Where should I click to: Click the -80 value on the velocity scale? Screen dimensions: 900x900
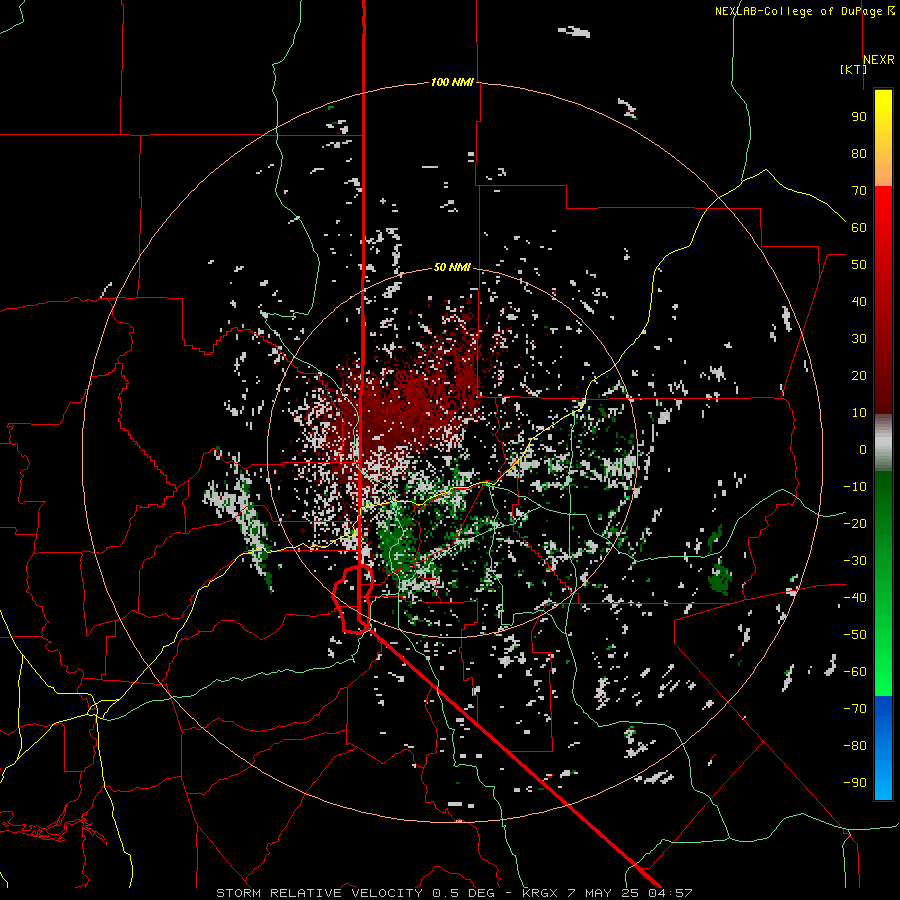click(855, 746)
